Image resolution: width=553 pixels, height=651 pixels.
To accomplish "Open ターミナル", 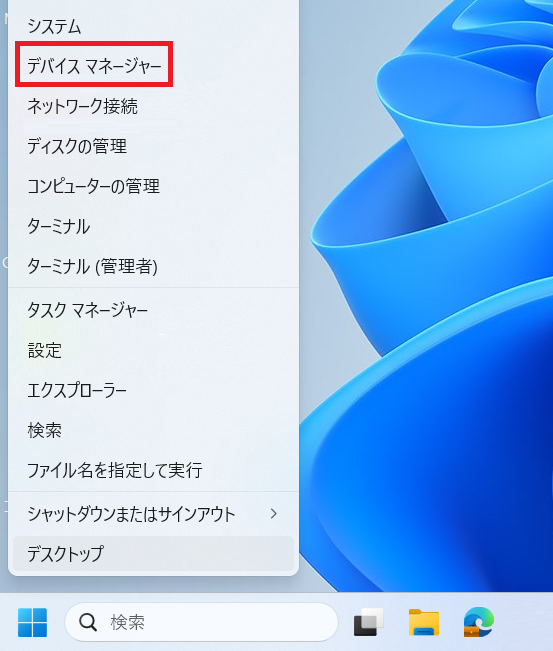I will pos(153,226).
